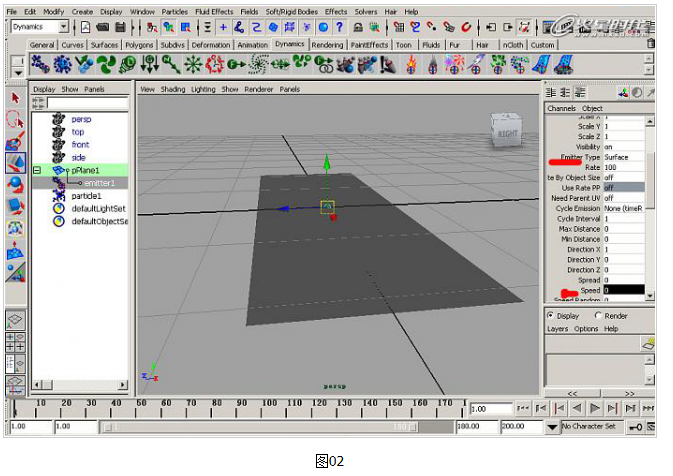Open the viewport Renderer menu
This screenshot has height=476, width=673.
tap(258, 89)
